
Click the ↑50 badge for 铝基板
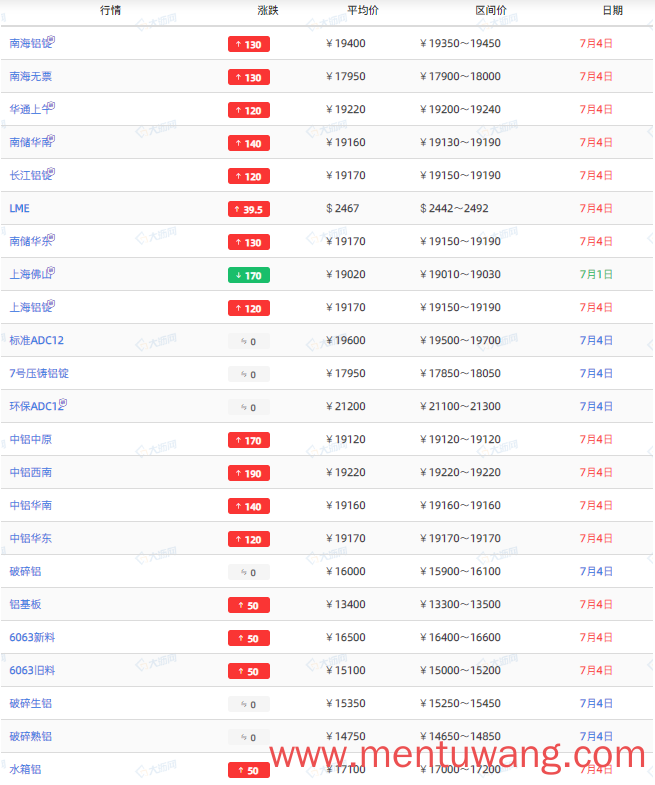pyautogui.click(x=249, y=605)
